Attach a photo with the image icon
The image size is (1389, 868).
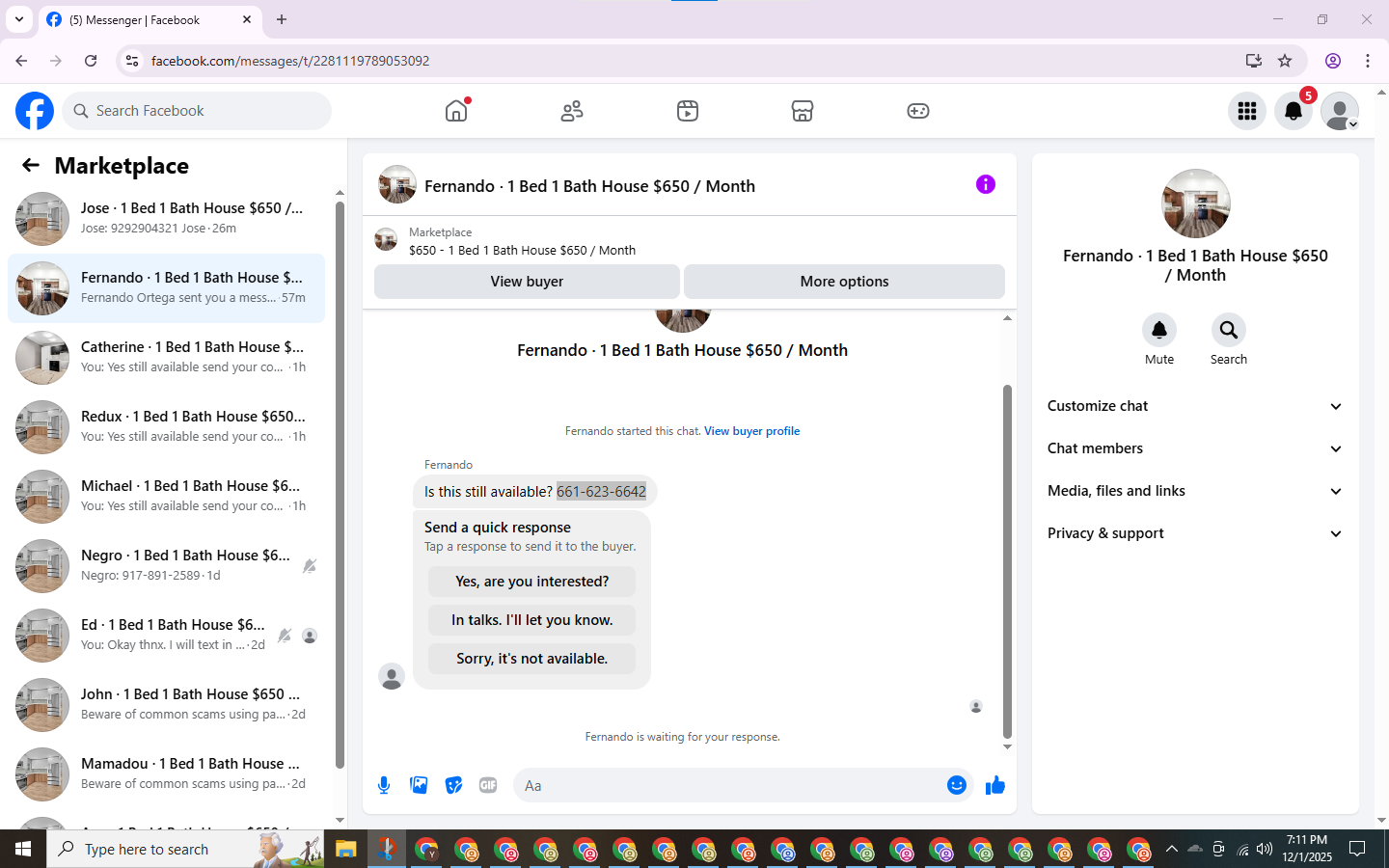click(419, 785)
